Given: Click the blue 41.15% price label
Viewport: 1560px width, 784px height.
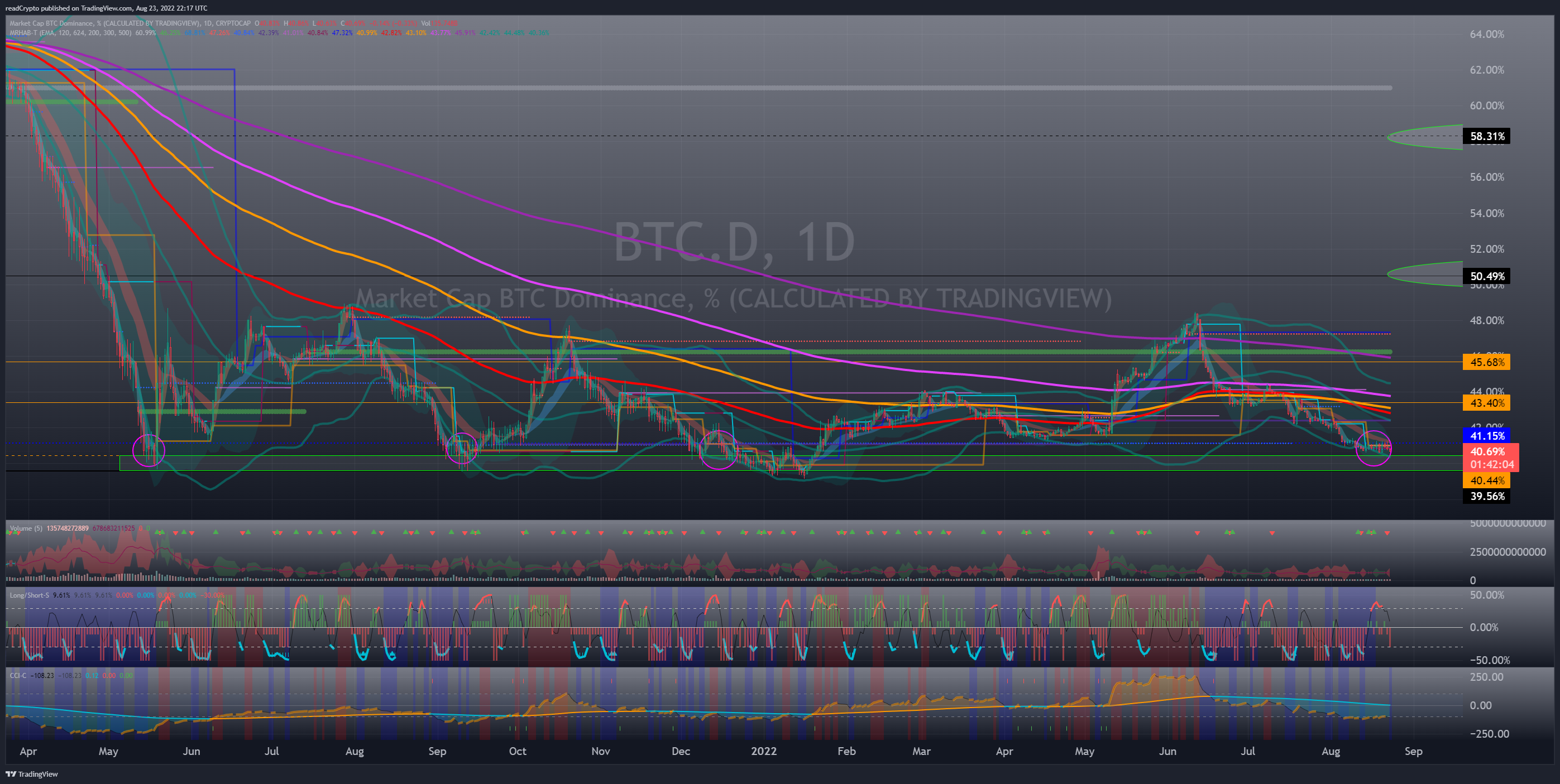Looking at the screenshot, I should 1487,435.
